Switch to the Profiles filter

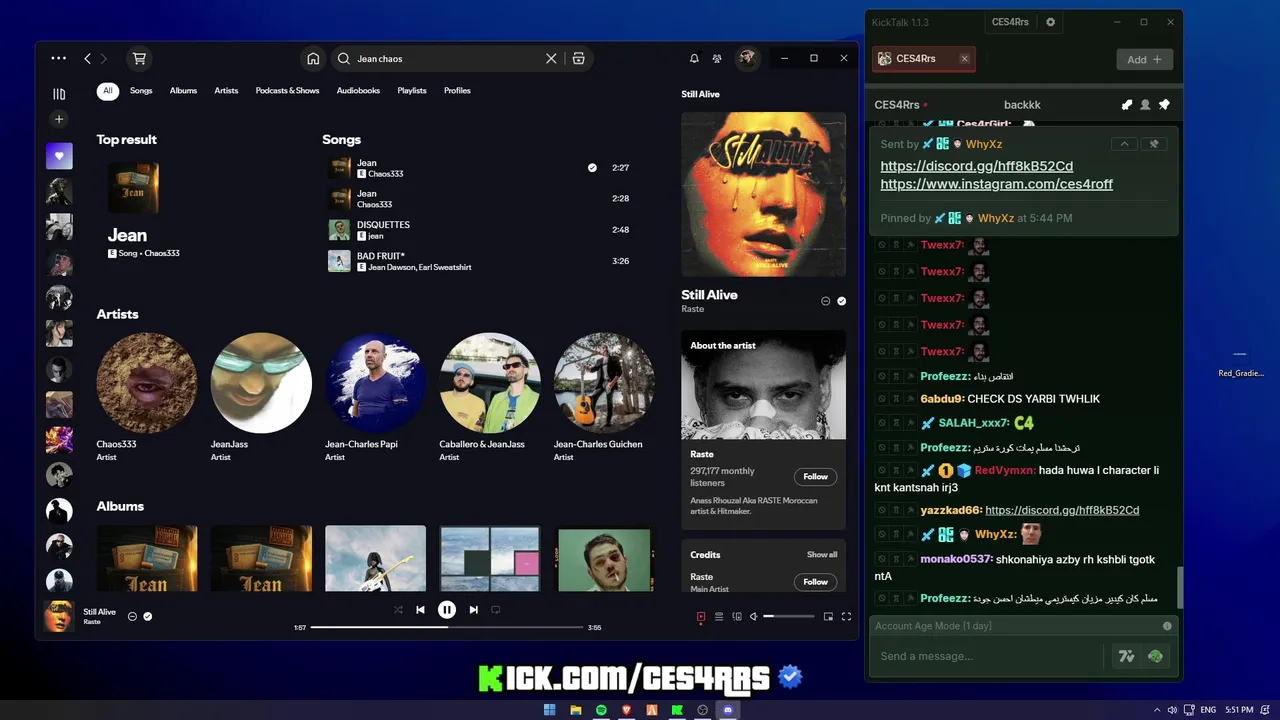pyautogui.click(x=457, y=91)
